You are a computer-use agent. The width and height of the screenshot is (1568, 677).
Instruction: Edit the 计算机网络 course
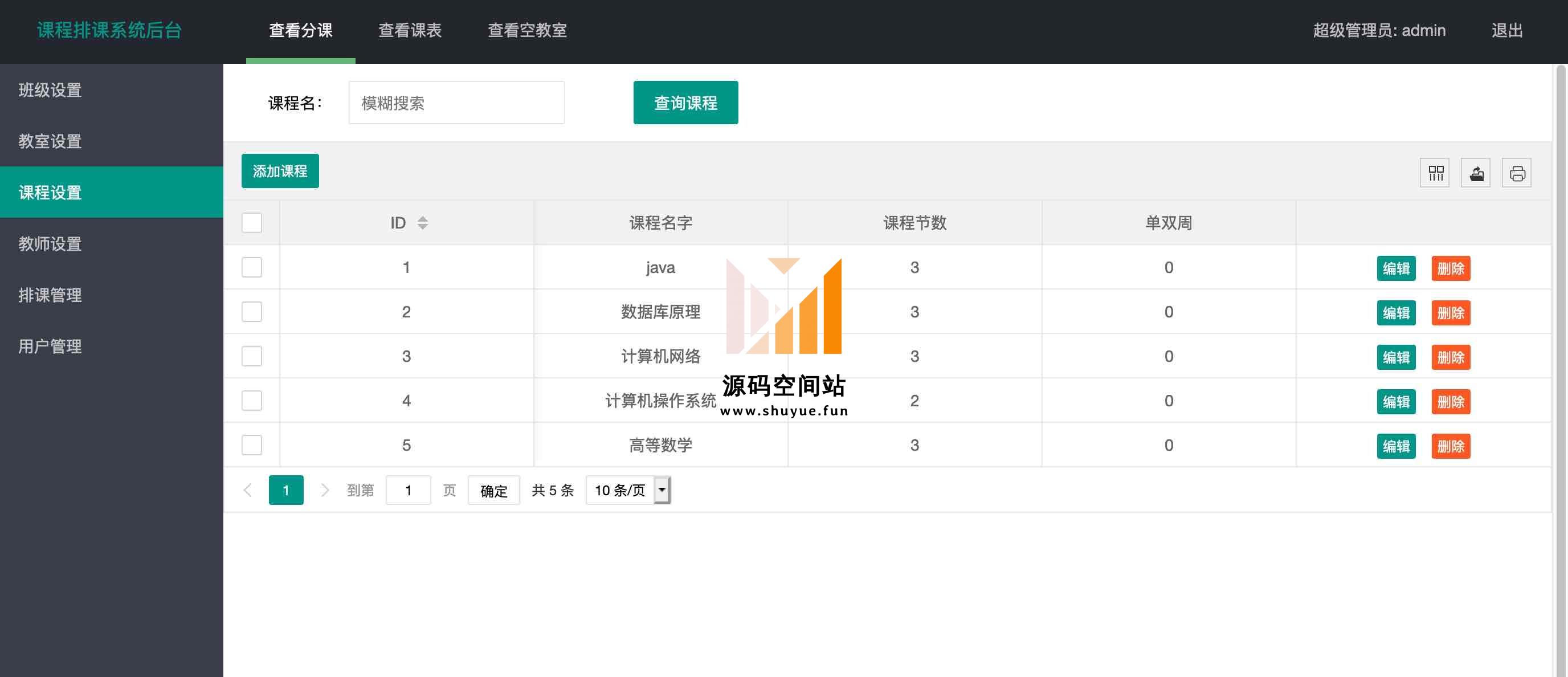click(x=1396, y=357)
